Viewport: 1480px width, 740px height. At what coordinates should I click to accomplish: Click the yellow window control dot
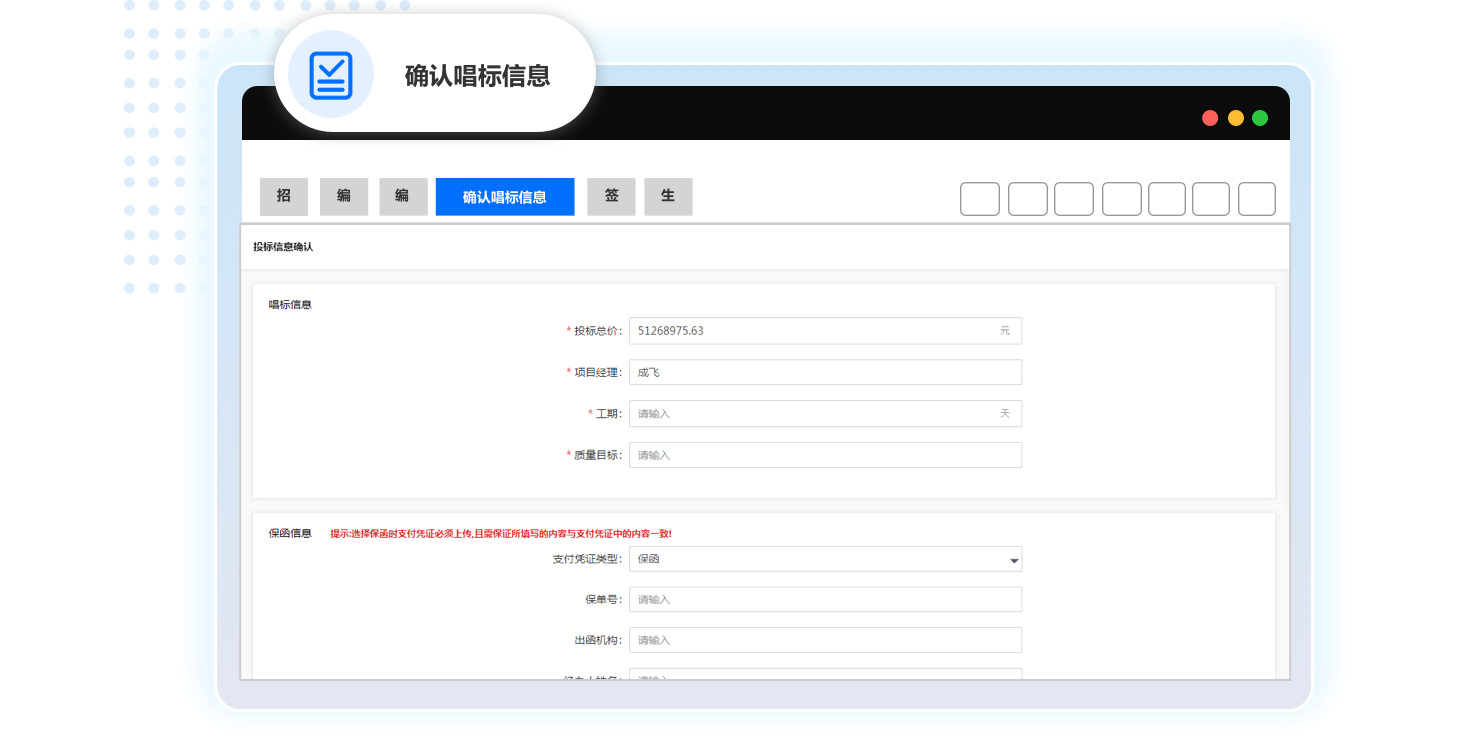[1235, 118]
